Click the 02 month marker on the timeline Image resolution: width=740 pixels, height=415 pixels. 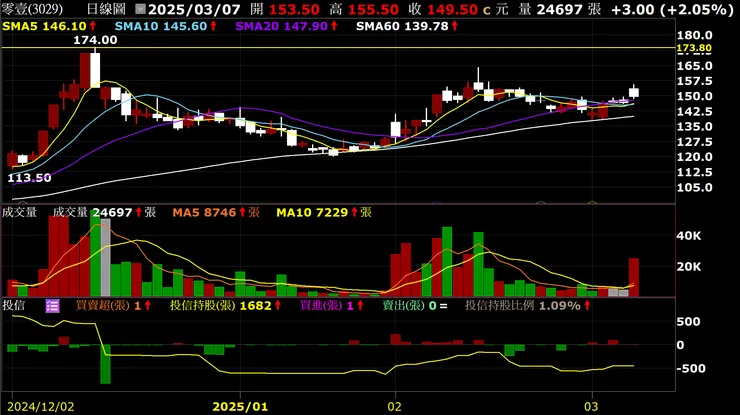[x=395, y=407]
